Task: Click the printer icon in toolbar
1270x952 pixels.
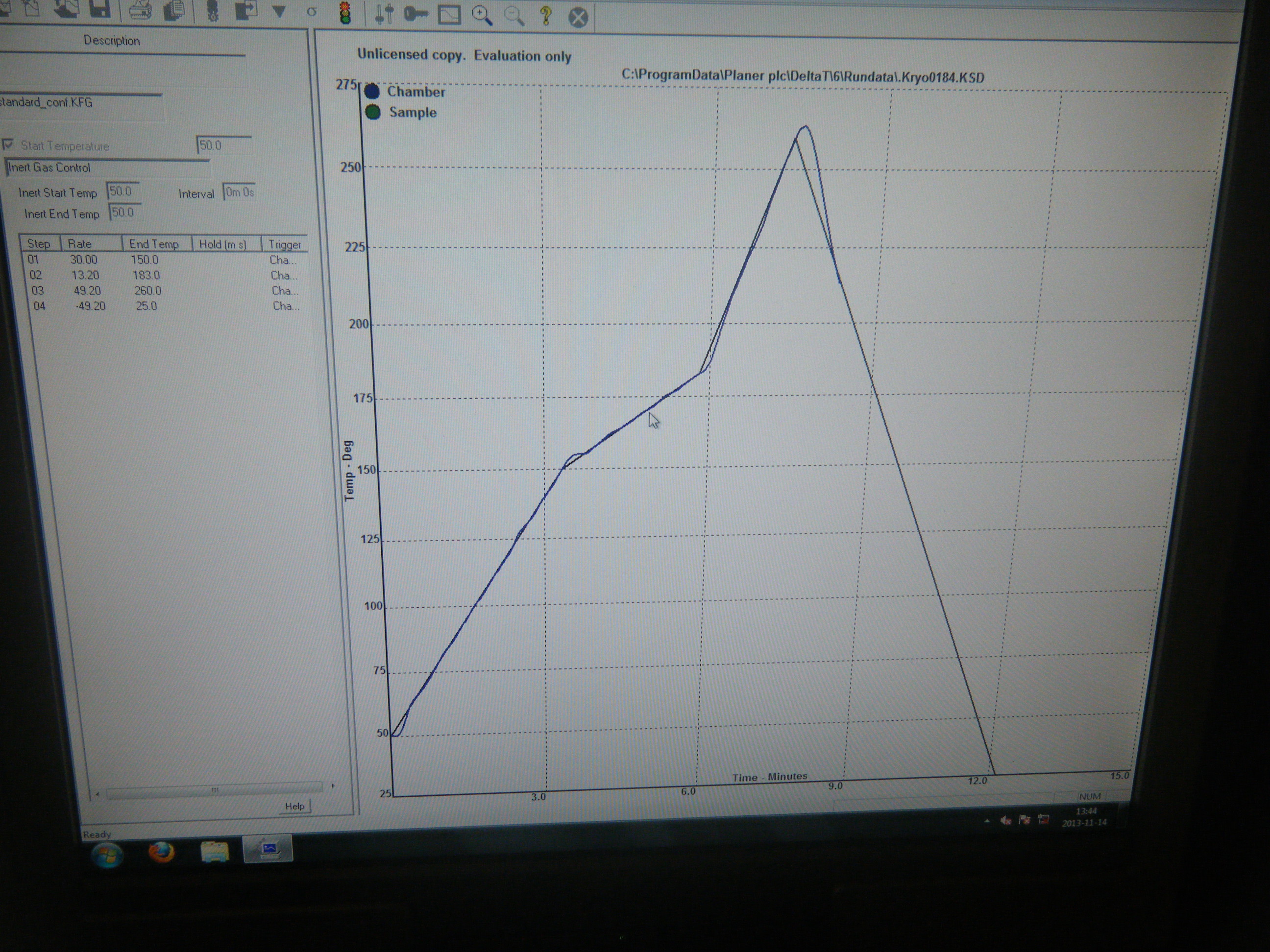Action: 140,10
